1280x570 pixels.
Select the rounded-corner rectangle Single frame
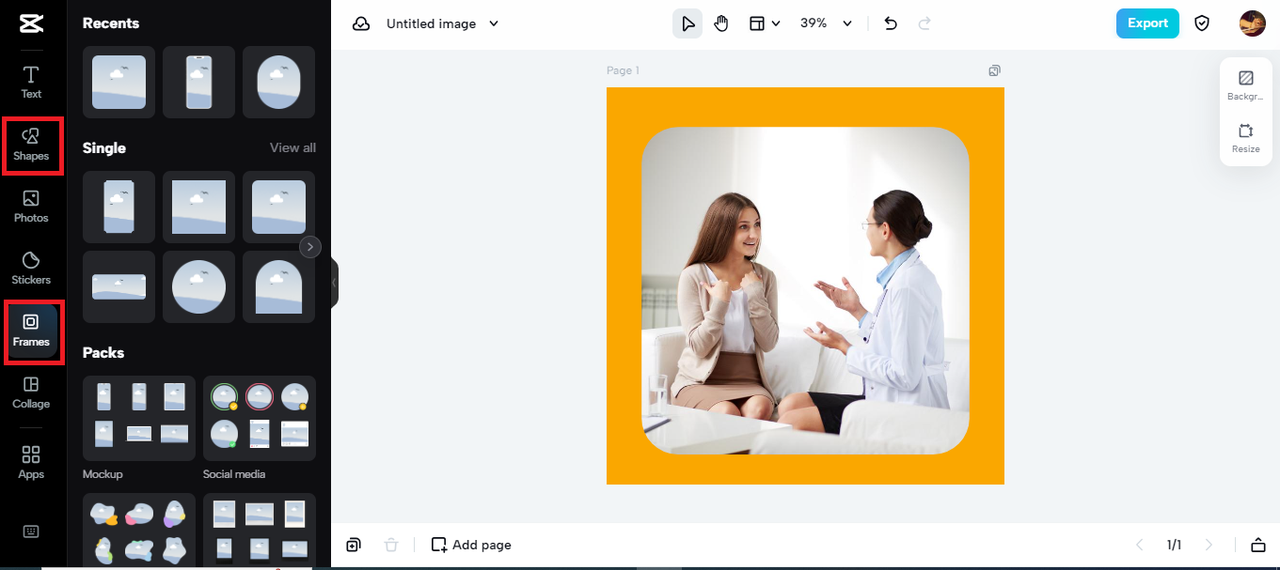pyautogui.click(x=279, y=207)
